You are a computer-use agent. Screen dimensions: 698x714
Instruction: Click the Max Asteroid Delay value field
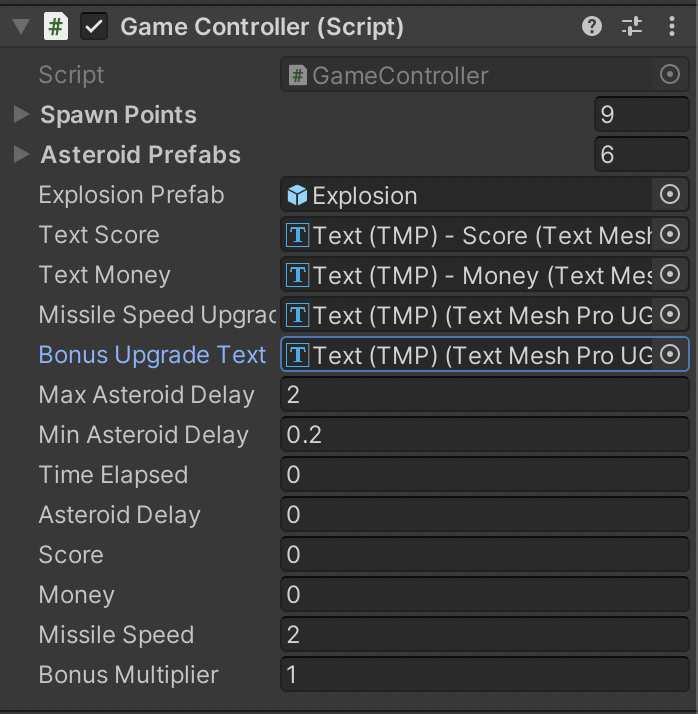click(x=485, y=395)
